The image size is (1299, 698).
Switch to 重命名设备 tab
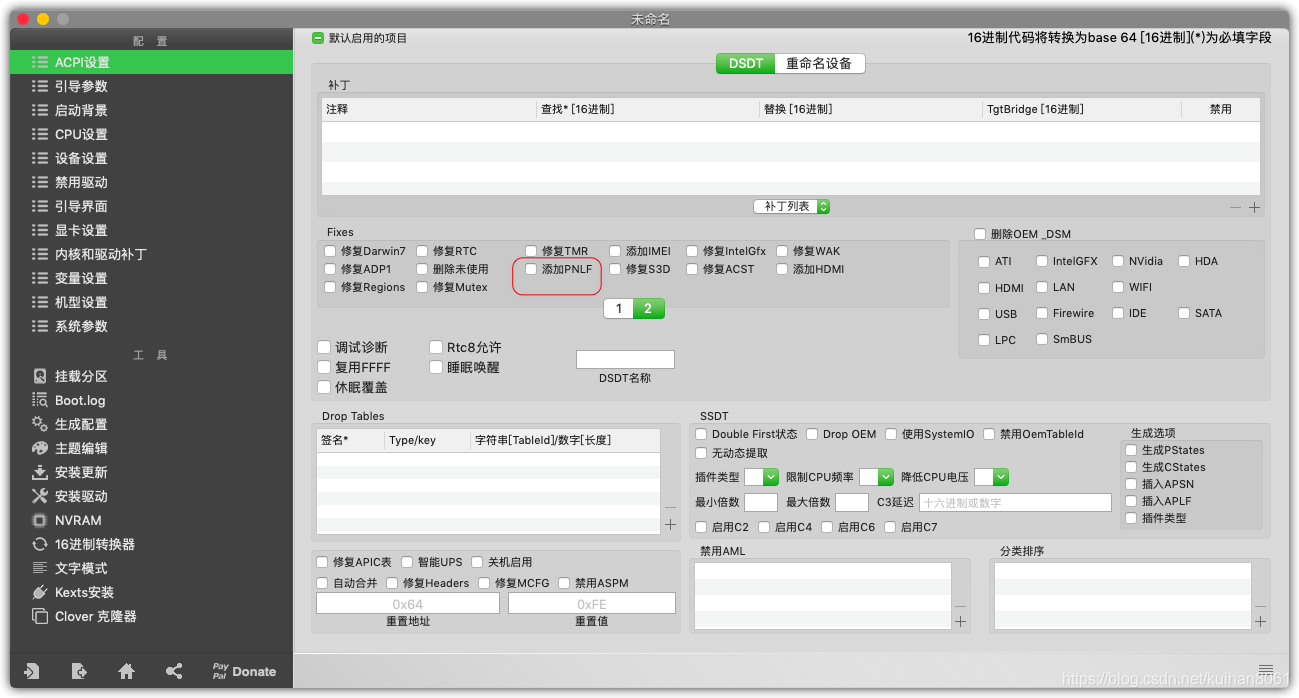click(x=820, y=63)
